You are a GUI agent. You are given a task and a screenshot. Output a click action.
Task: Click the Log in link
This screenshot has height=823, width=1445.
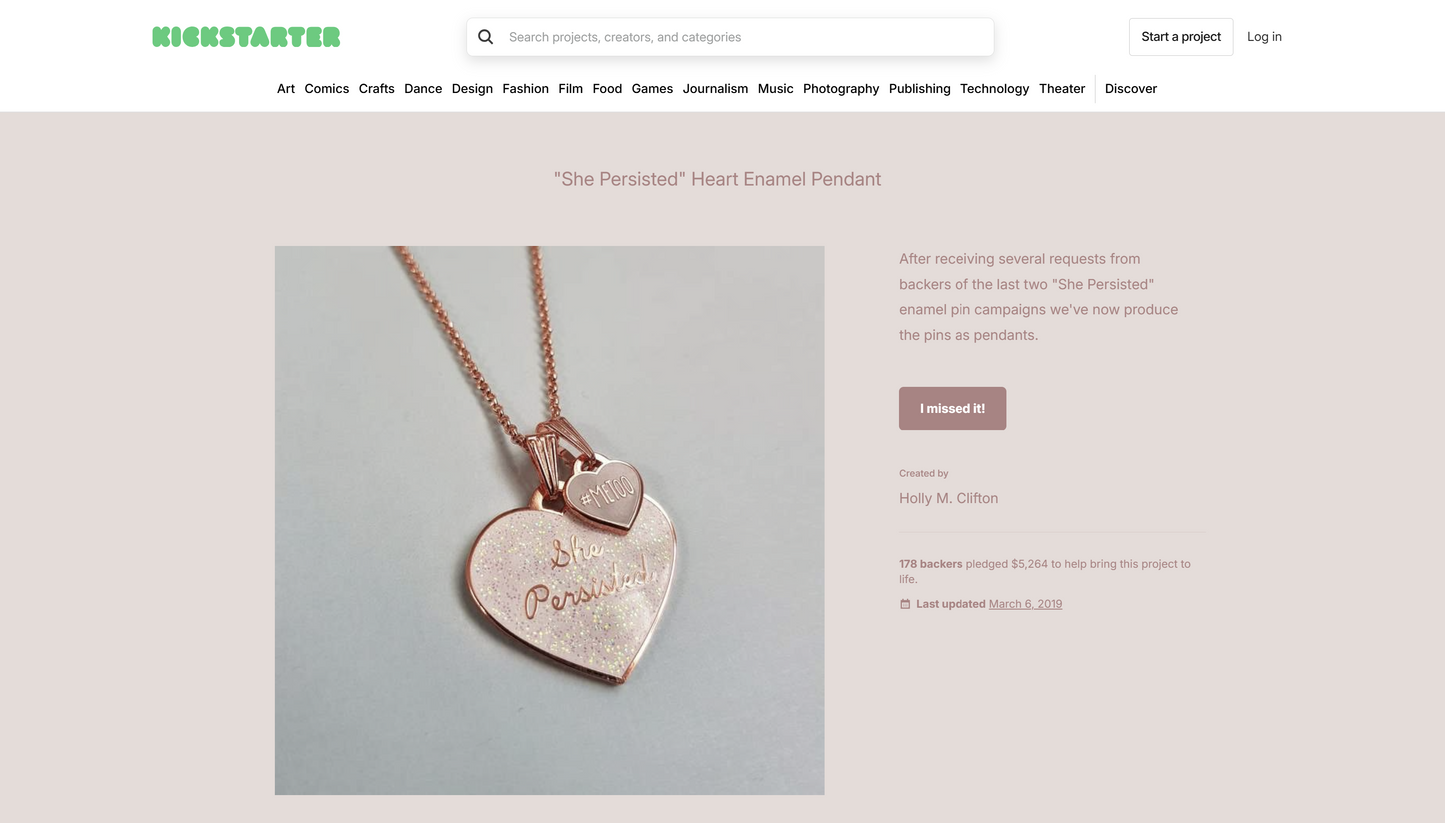1264,36
